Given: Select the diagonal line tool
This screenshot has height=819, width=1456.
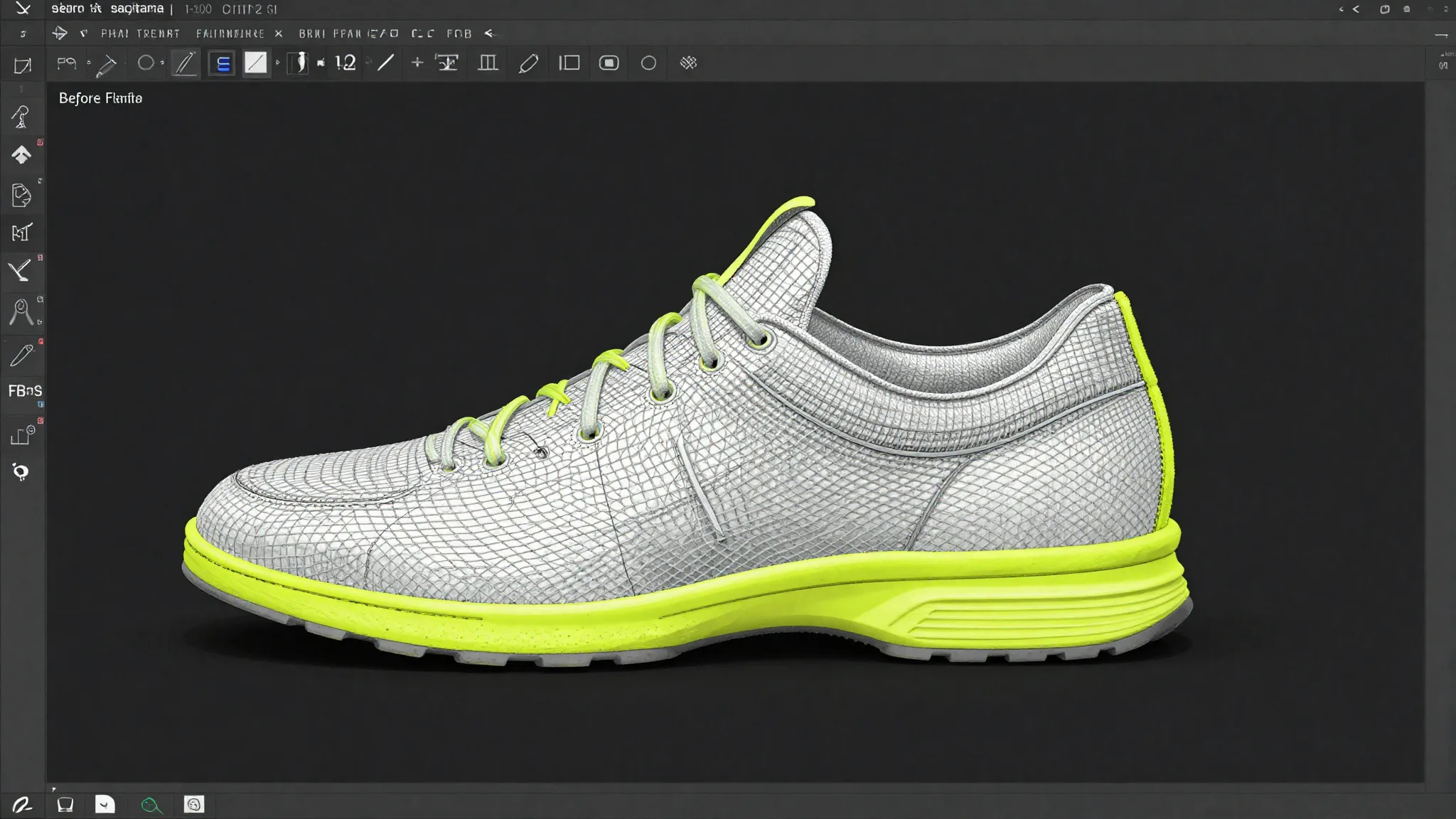Looking at the screenshot, I should pyautogui.click(x=385, y=63).
